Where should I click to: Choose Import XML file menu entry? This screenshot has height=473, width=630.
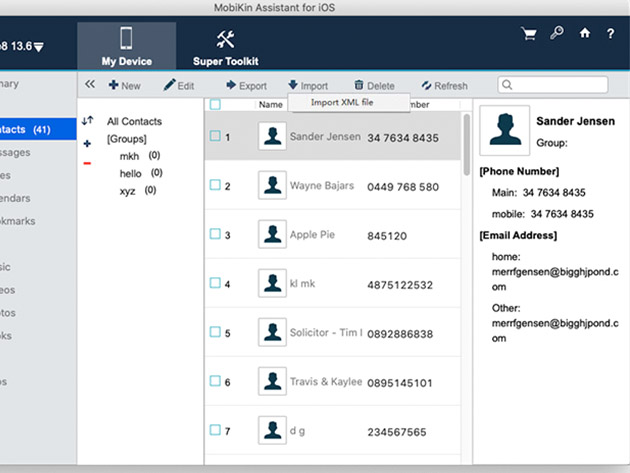pyautogui.click(x=349, y=102)
